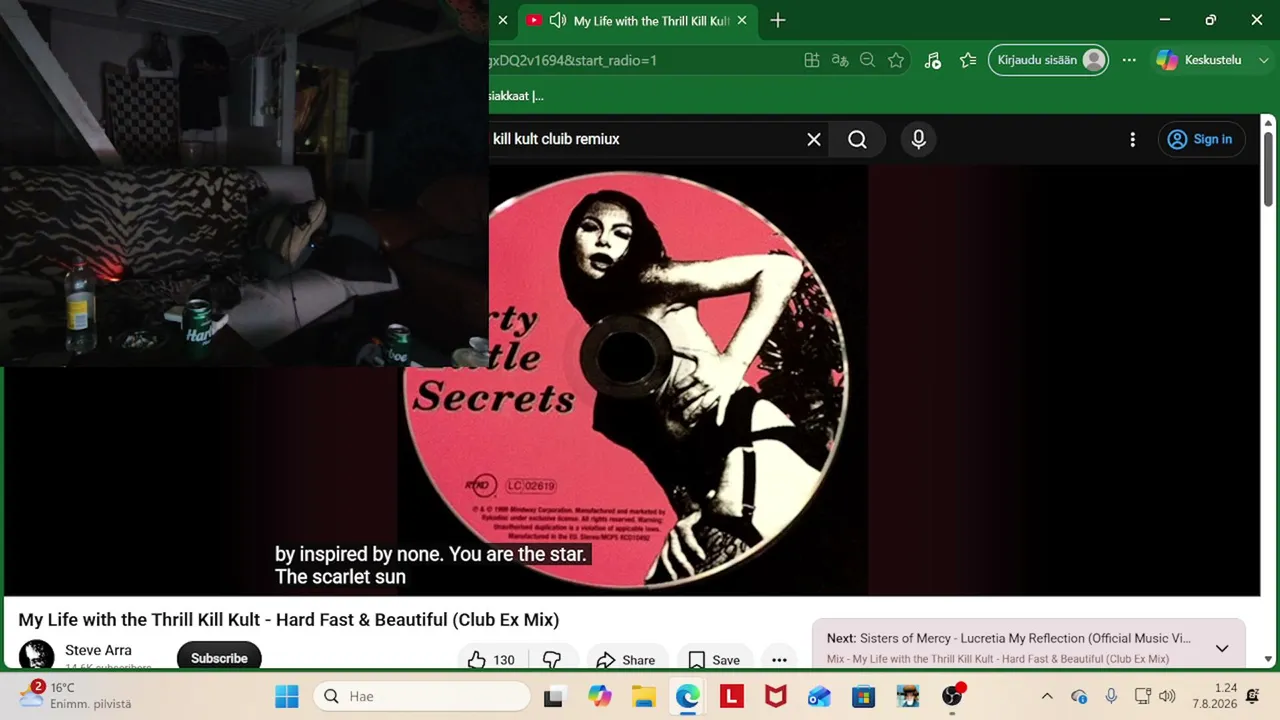The height and width of the screenshot is (720, 1280).
Task: Open more actions under the video
Action: tap(779, 659)
